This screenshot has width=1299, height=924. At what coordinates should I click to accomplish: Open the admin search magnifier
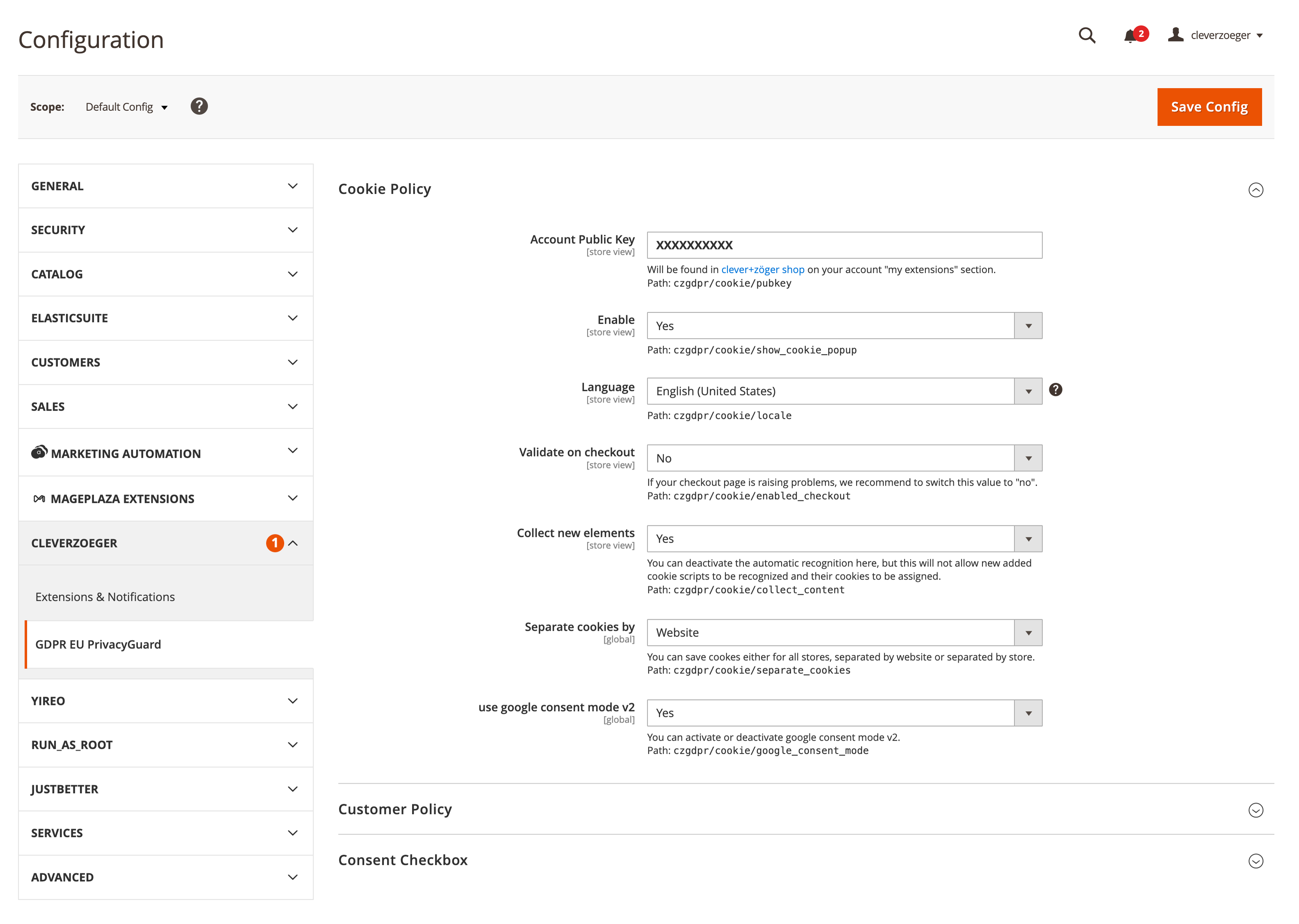pos(1086,35)
